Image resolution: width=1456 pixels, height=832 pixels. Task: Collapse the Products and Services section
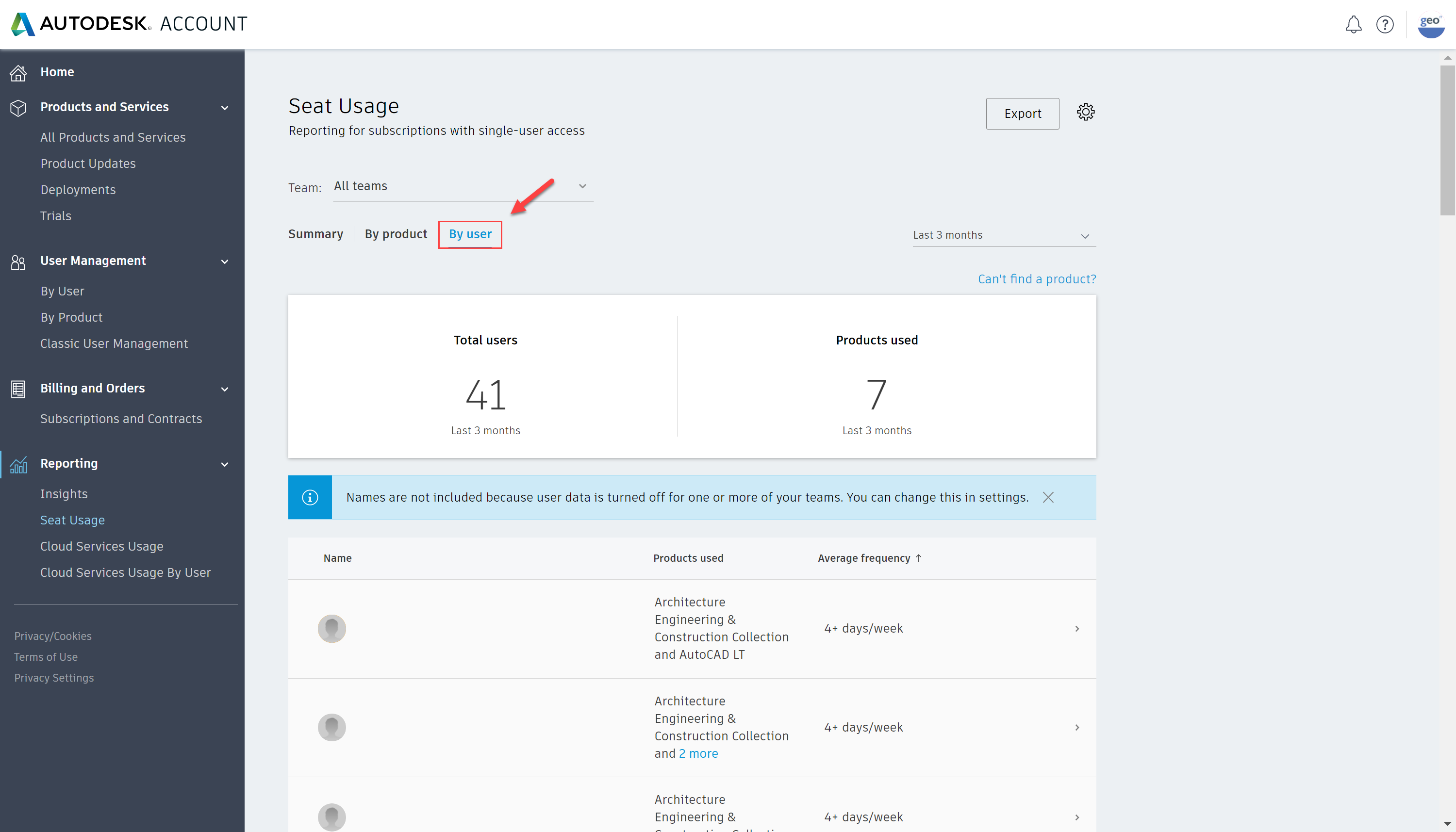(225, 108)
